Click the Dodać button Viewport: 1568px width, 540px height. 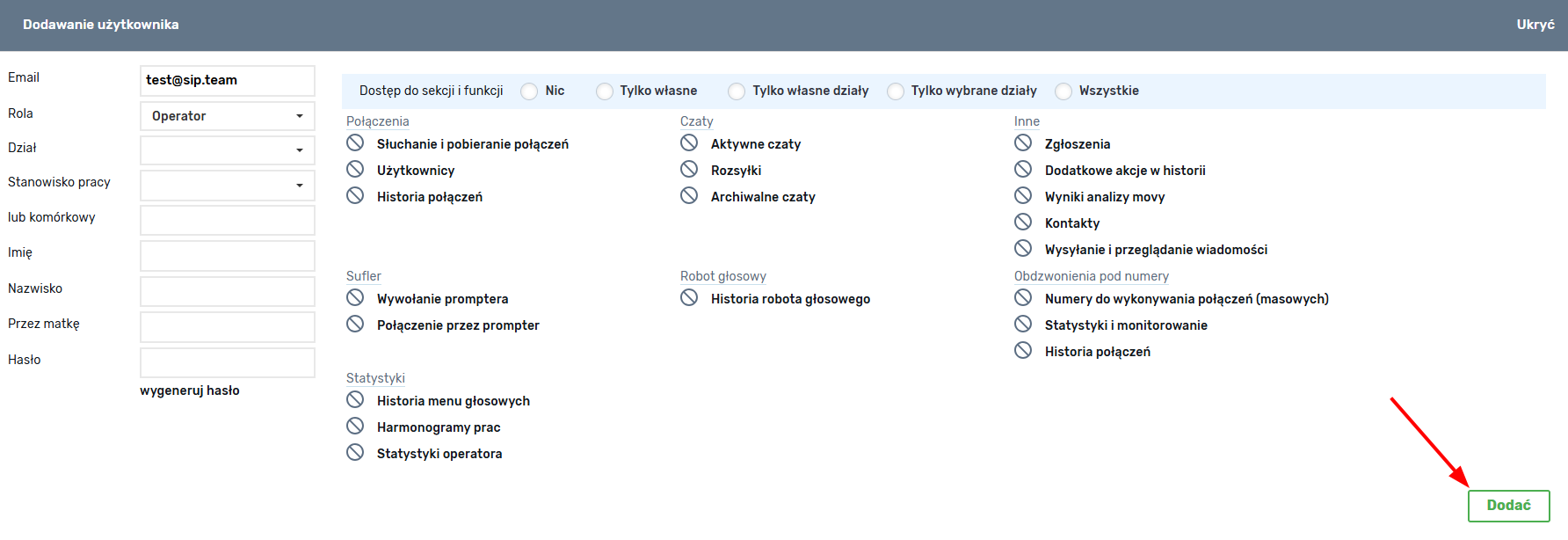[x=1508, y=506]
